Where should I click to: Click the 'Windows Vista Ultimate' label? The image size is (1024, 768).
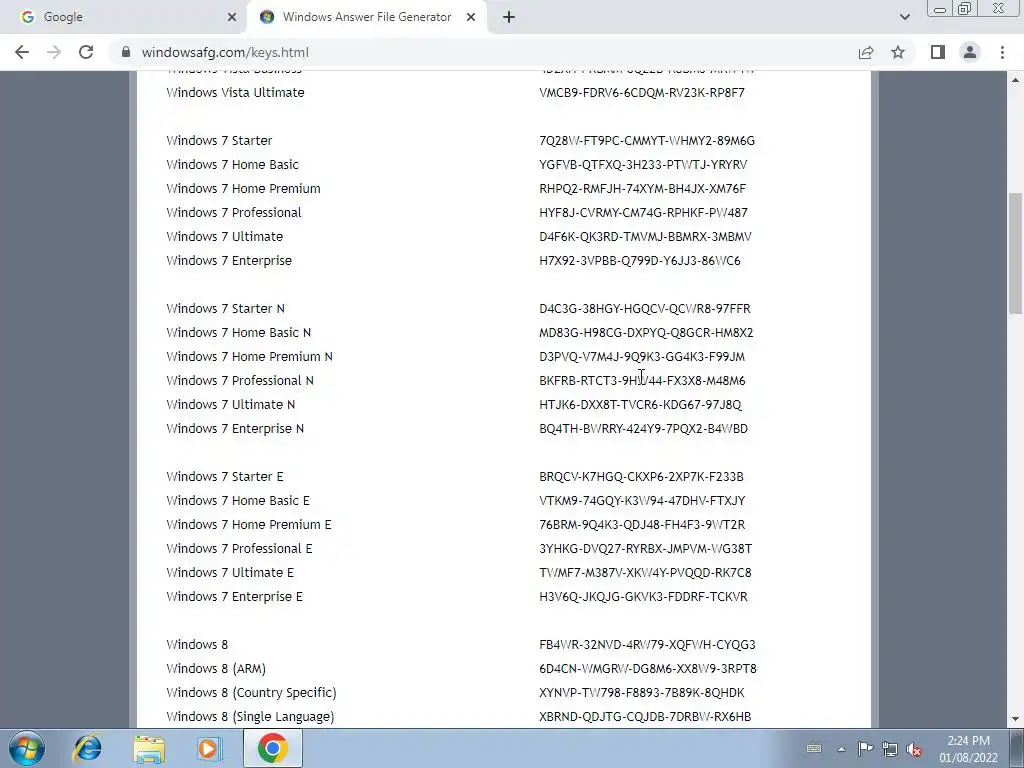click(235, 93)
